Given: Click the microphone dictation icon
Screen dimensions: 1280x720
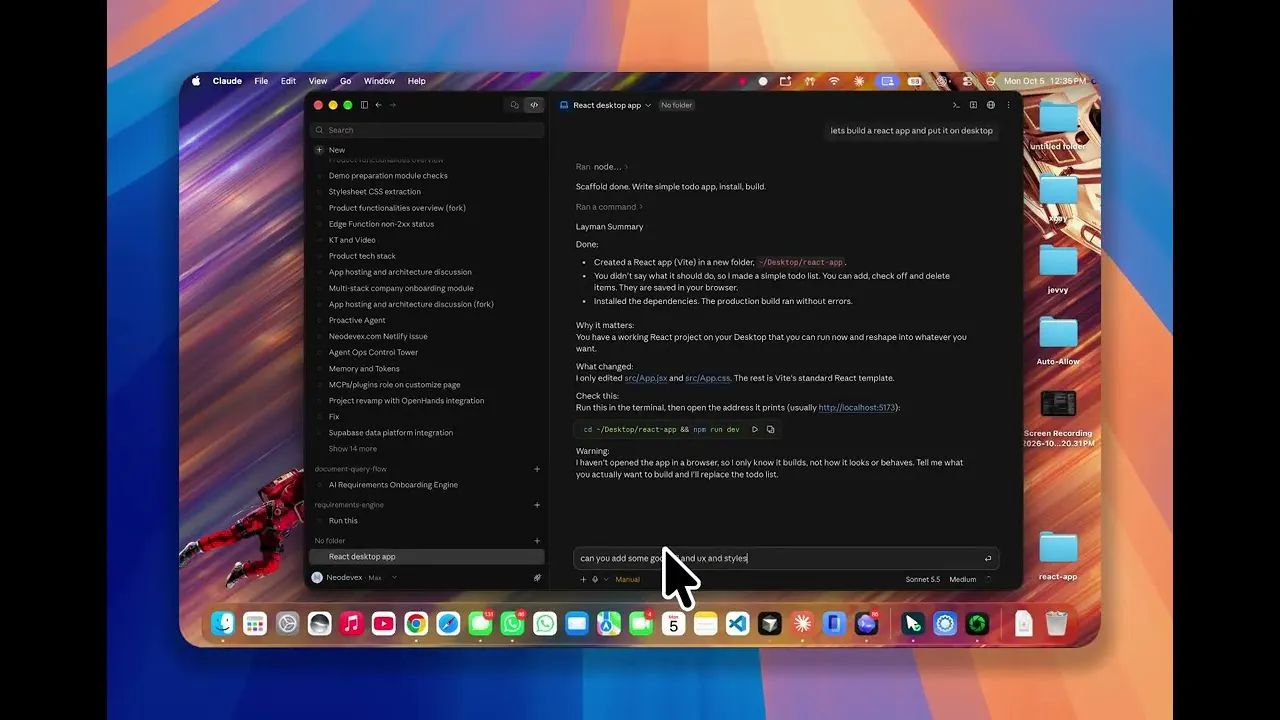Looking at the screenshot, I should click(595, 579).
